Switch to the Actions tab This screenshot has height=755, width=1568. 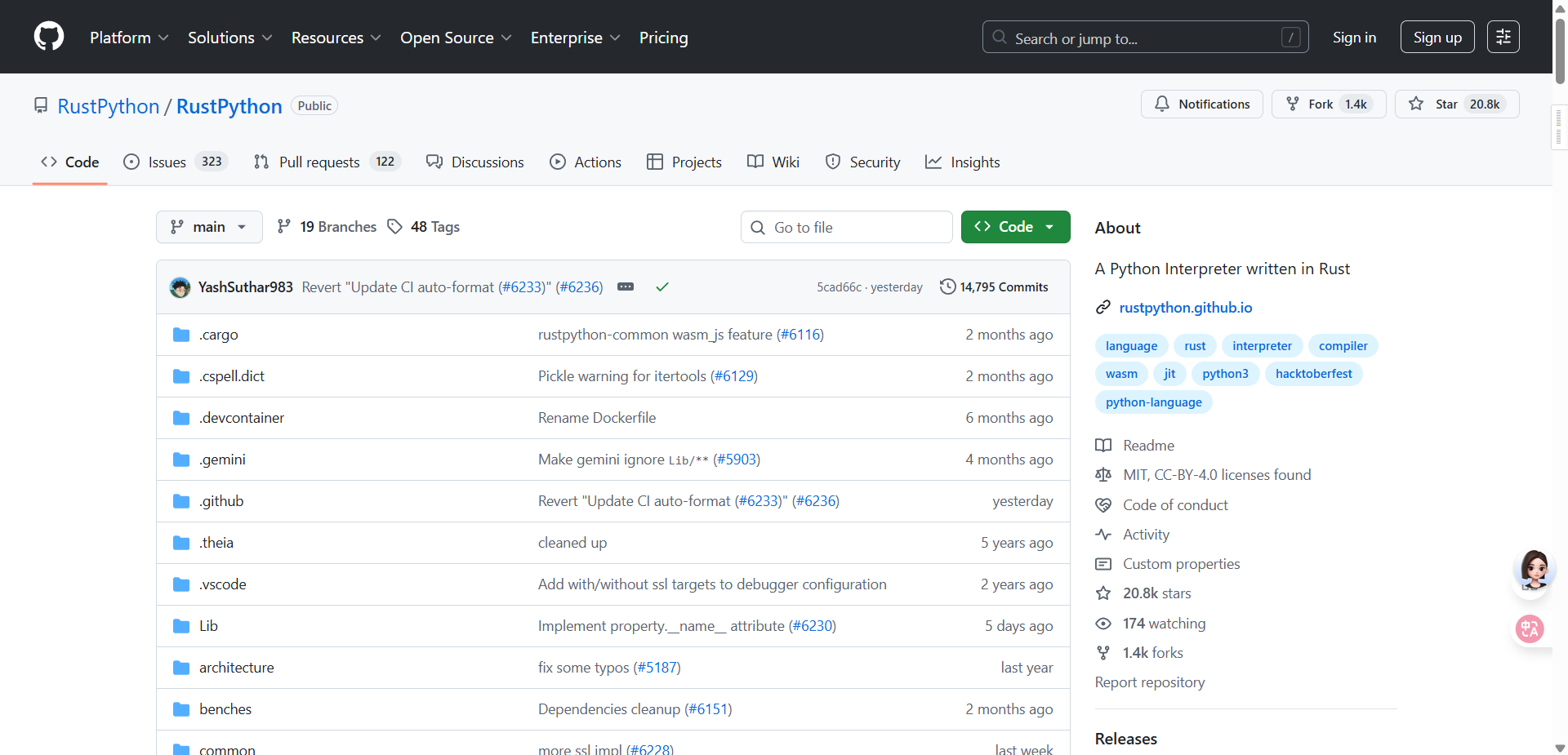pos(586,162)
